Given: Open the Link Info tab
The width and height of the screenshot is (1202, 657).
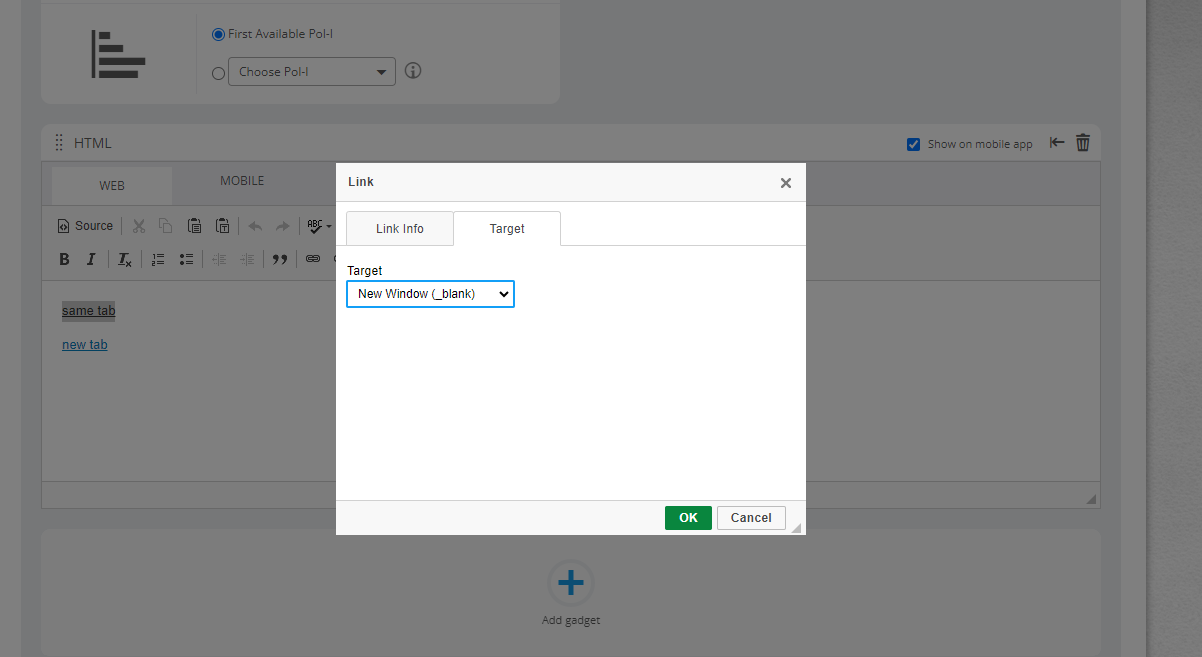Looking at the screenshot, I should [x=400, y=229].
